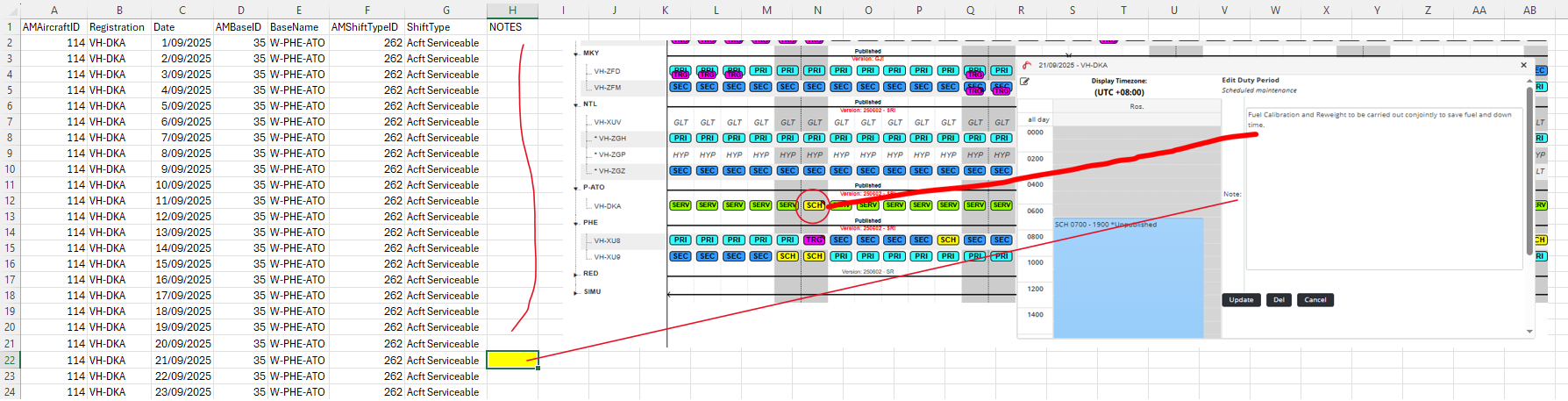Click the first GLT entry in VH-XUV row
The height and width of the screenshot is (401, 1568).
[x=681, y=123]
